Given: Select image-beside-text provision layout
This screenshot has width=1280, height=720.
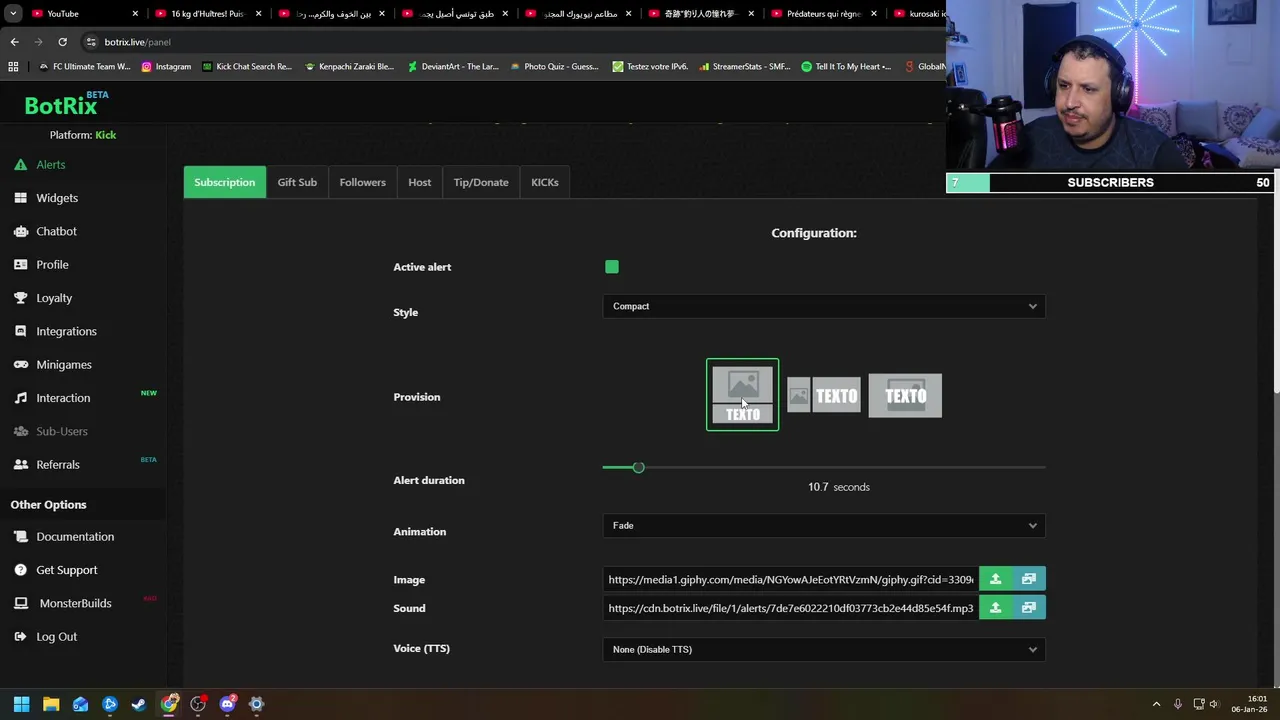Looking at the screenshot, I should (824, 396).
